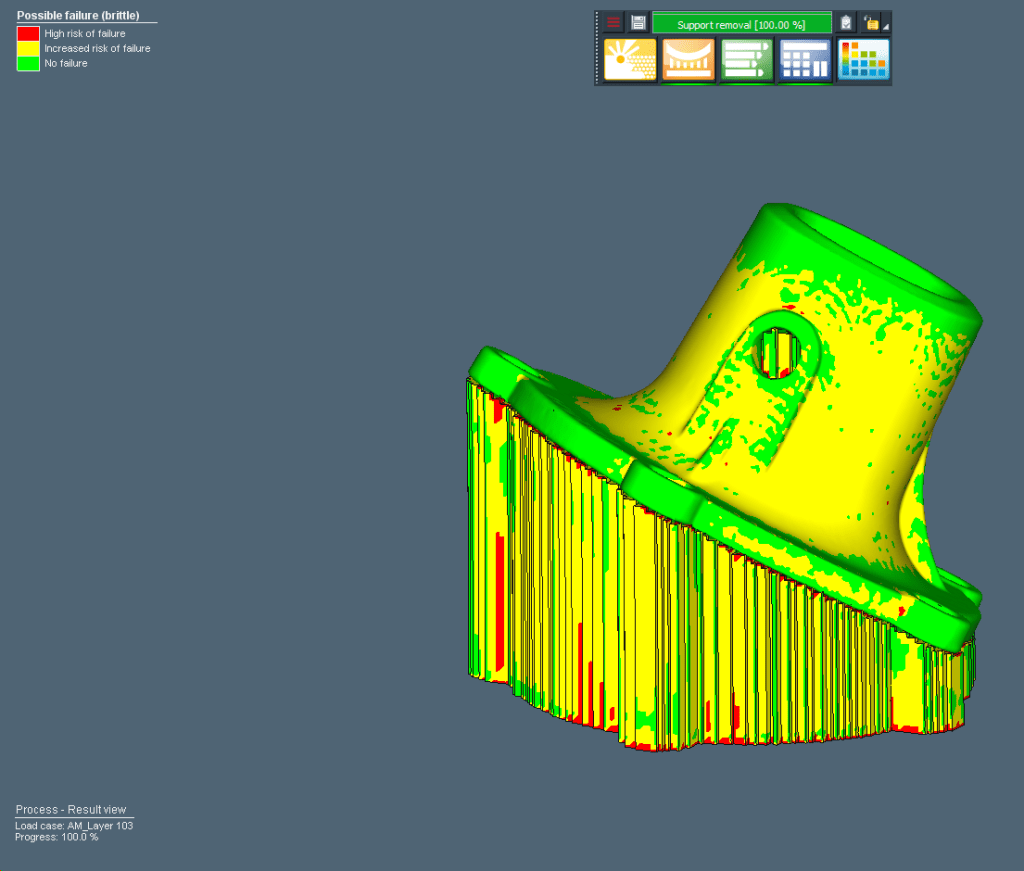The image size is (1024, 871).
Task: Open the green list with arrows icon
Action: 747,60
